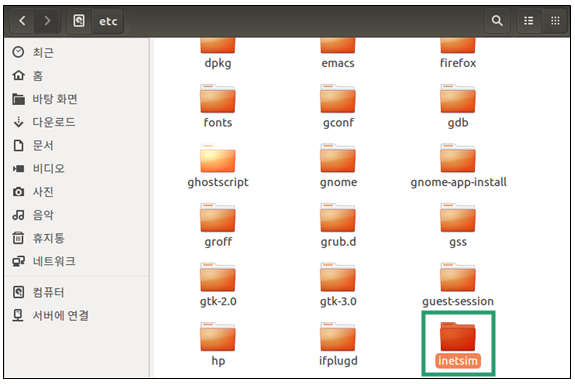Open 비디오 (Videos) in sidebar
This screenshot has height=384, width=575.
point(77,168)
